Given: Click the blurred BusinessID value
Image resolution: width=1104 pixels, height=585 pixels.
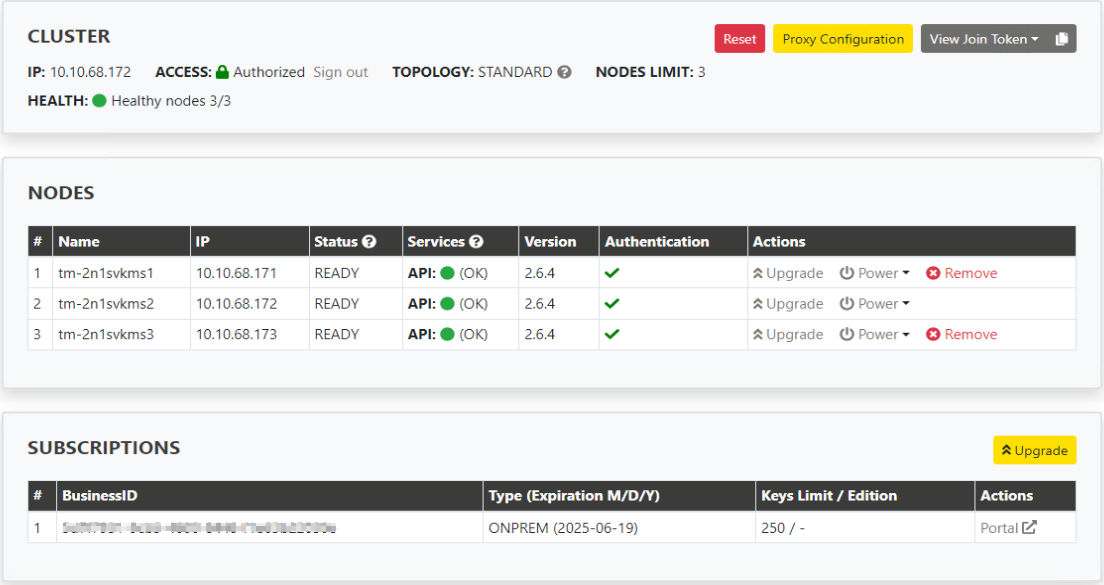Looking at the screenshot, I should (199, 527).
